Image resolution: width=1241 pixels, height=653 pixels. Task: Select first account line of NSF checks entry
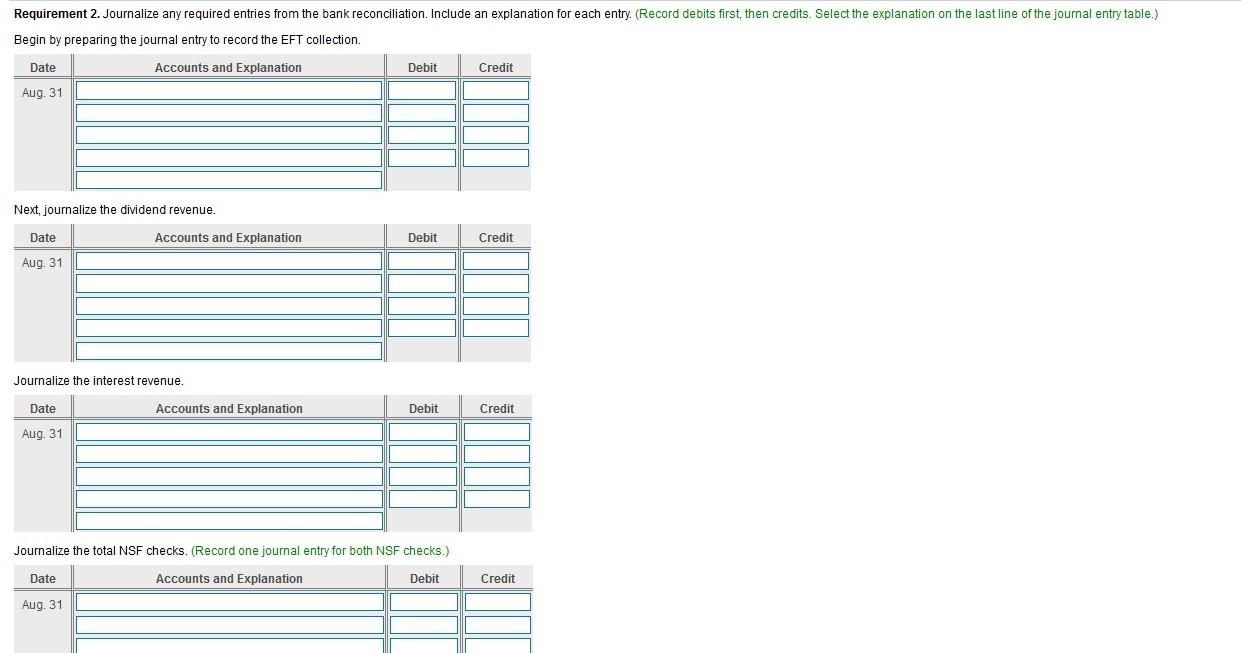point(230,602)
